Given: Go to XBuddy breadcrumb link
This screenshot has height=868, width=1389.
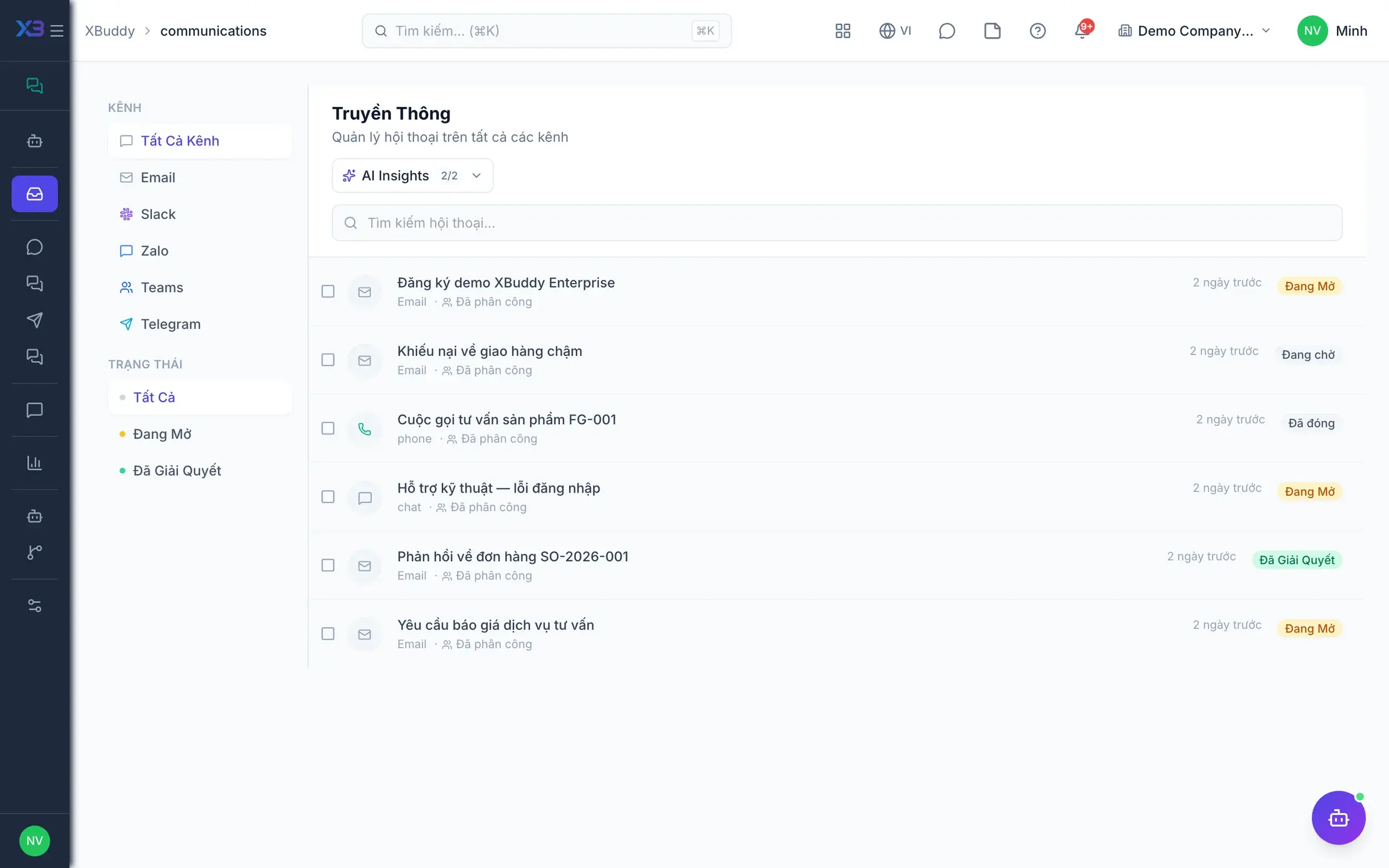Looking at the screenshot, I should click(110, 31).
